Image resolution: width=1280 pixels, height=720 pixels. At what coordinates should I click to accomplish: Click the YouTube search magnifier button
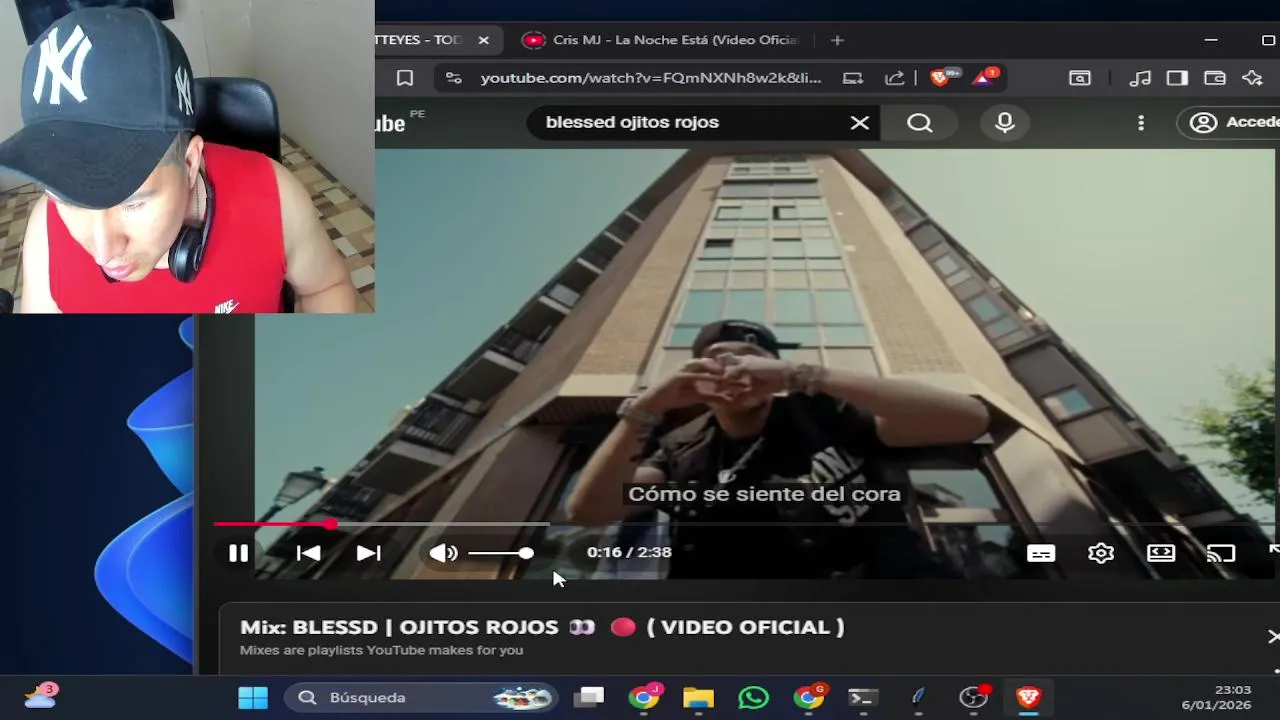[x=920, y=123]
